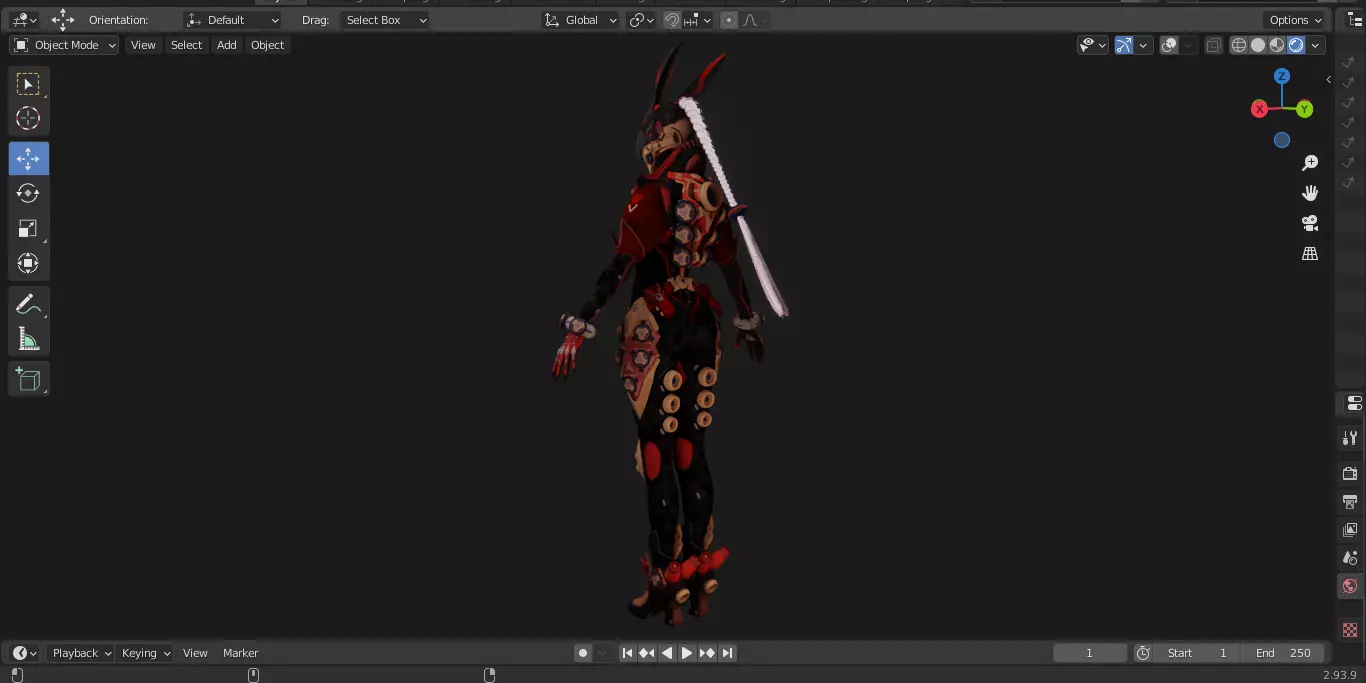The width and height of the screenshot is (1366, 683).
Task: Open the Orientation Default dropdown
Action: point(233,20)
